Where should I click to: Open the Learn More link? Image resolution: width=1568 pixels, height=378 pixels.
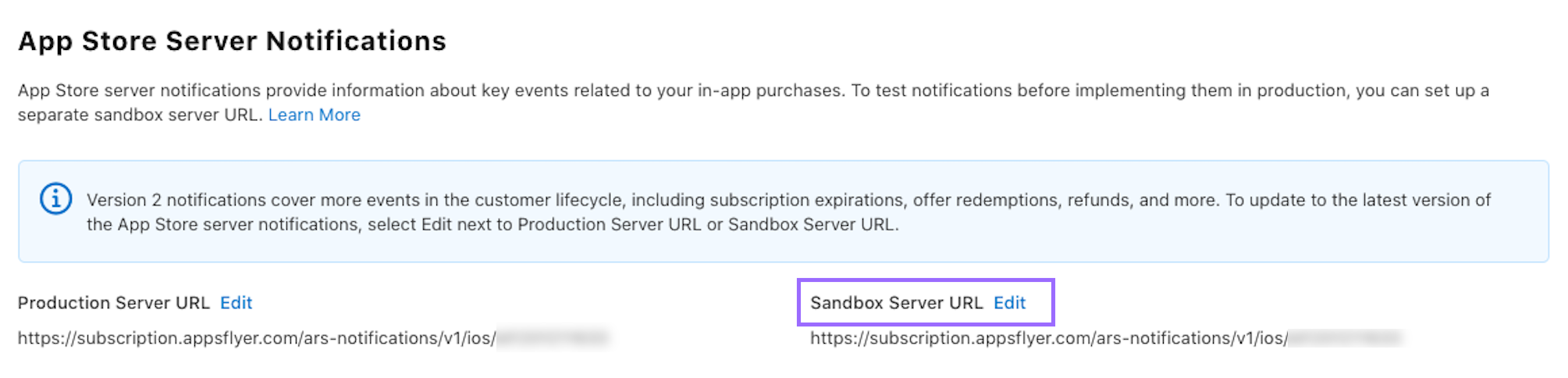coord(314,115)
